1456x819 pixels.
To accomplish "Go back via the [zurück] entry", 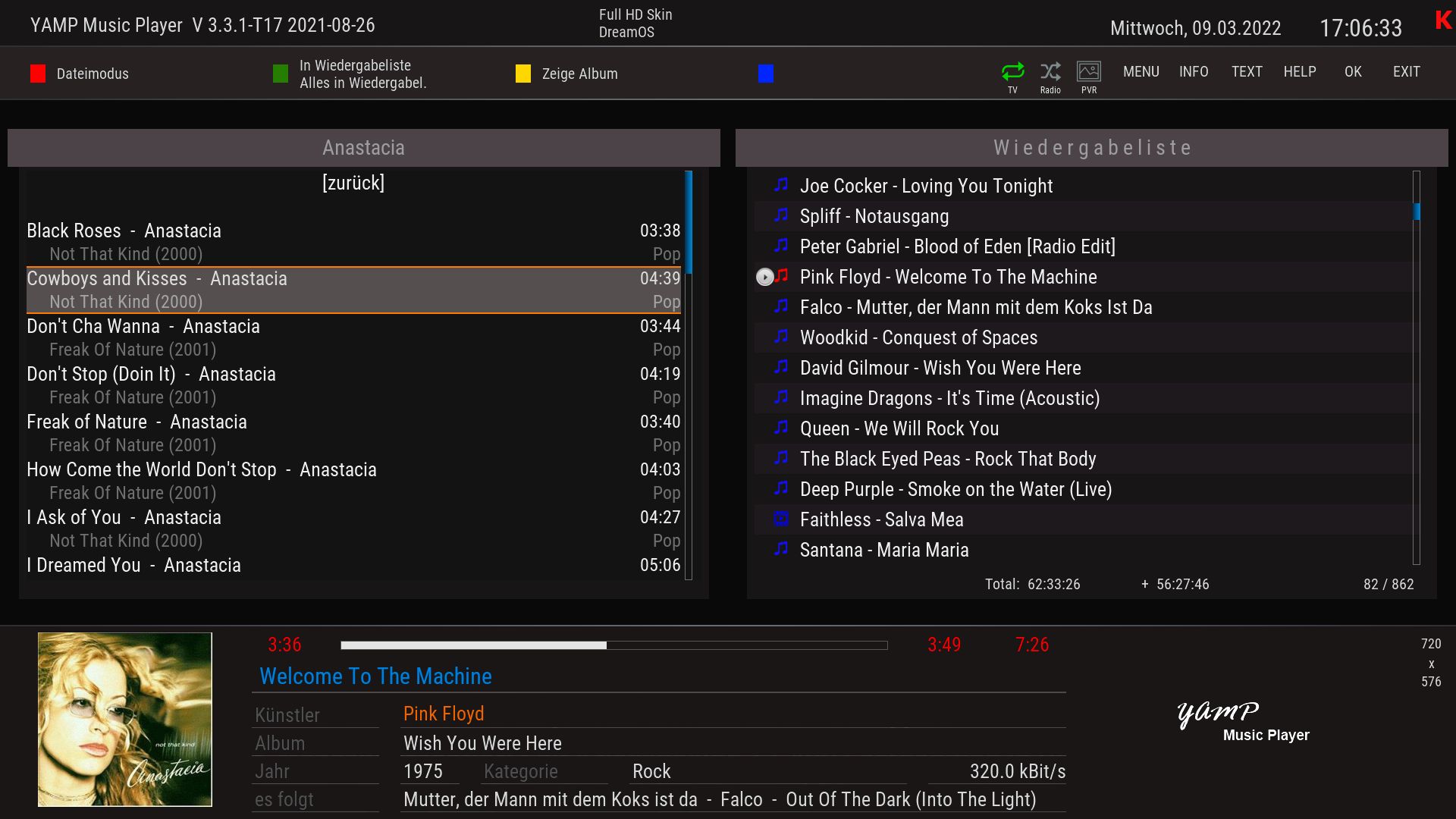I will click(353, 183).
